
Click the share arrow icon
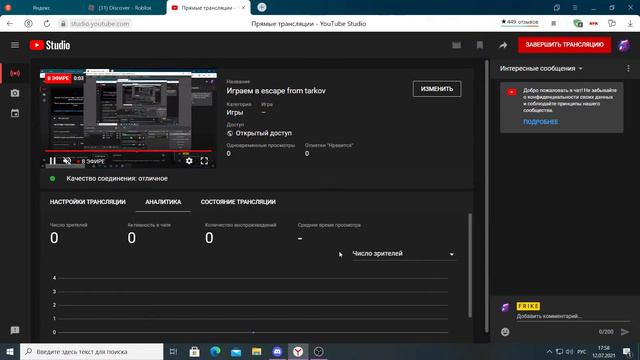pos(503,45)
